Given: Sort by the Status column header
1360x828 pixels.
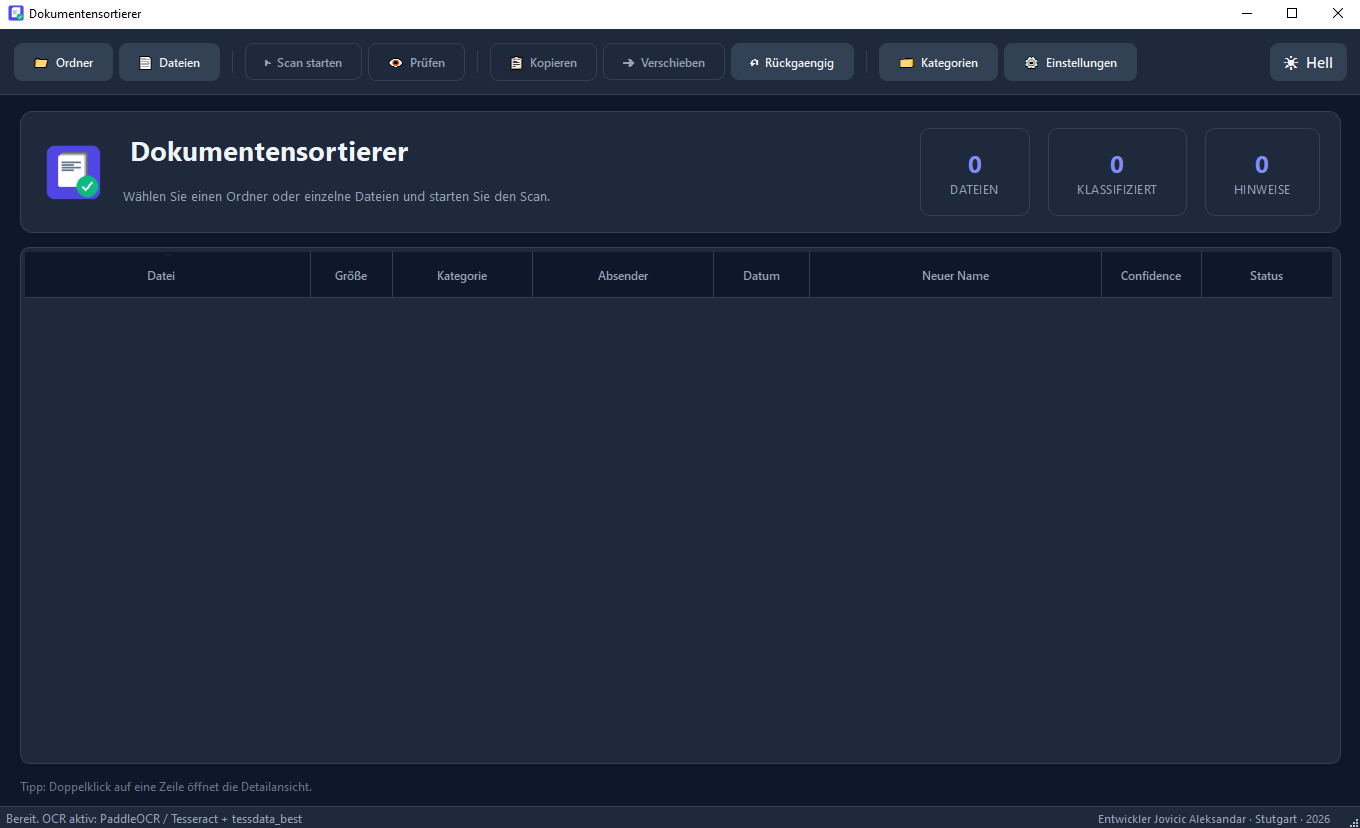Looking at the screenshot, I should pyautogui.click(x=1266, y=275).
